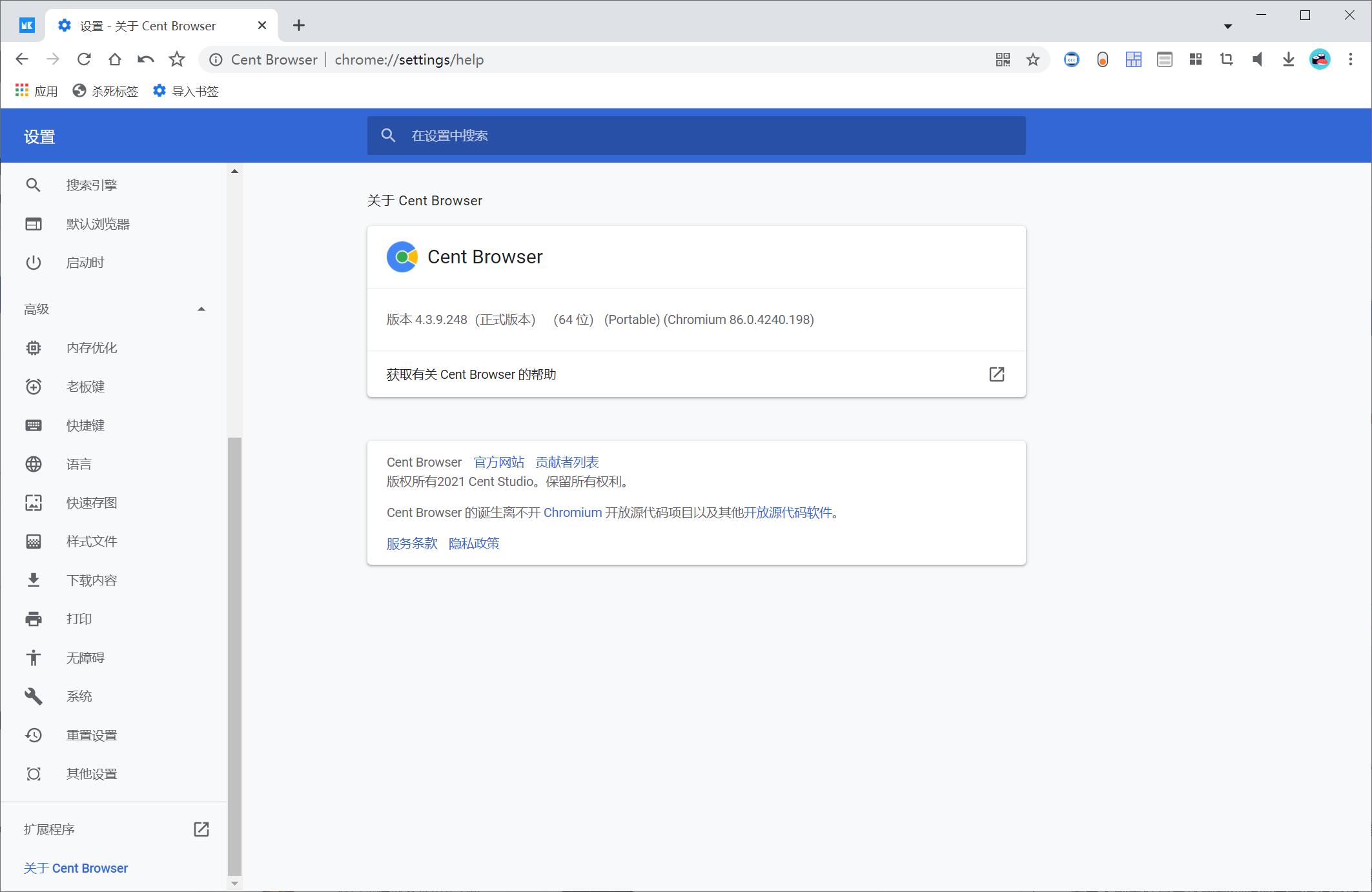
Task: Click the undo closed tab icon
Action: pos(146,60)
